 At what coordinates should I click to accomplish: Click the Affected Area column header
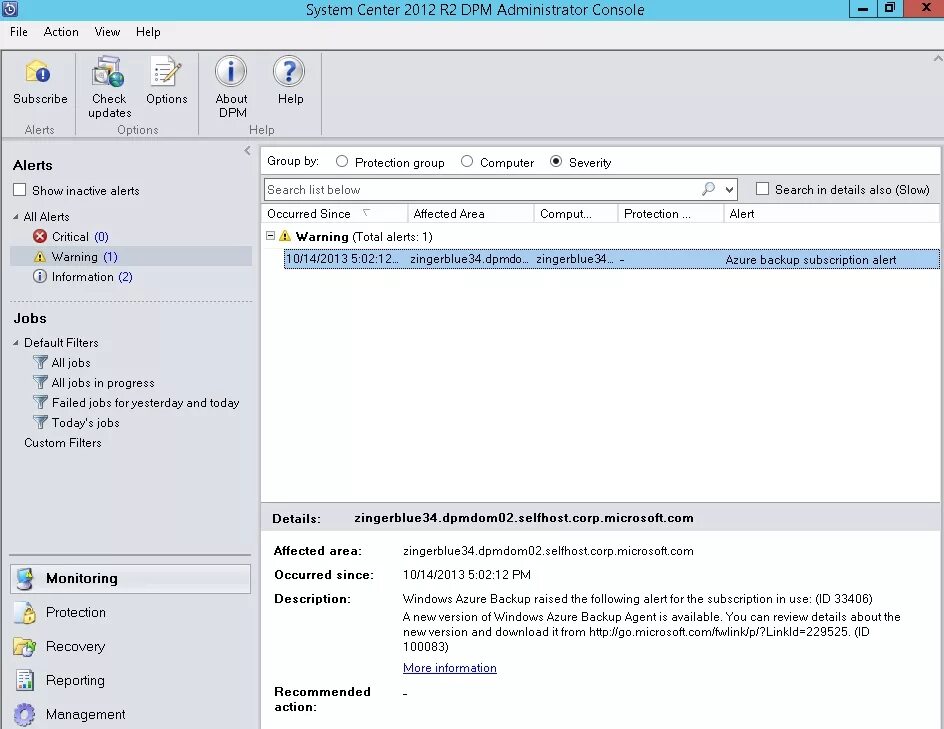point(471,214)
